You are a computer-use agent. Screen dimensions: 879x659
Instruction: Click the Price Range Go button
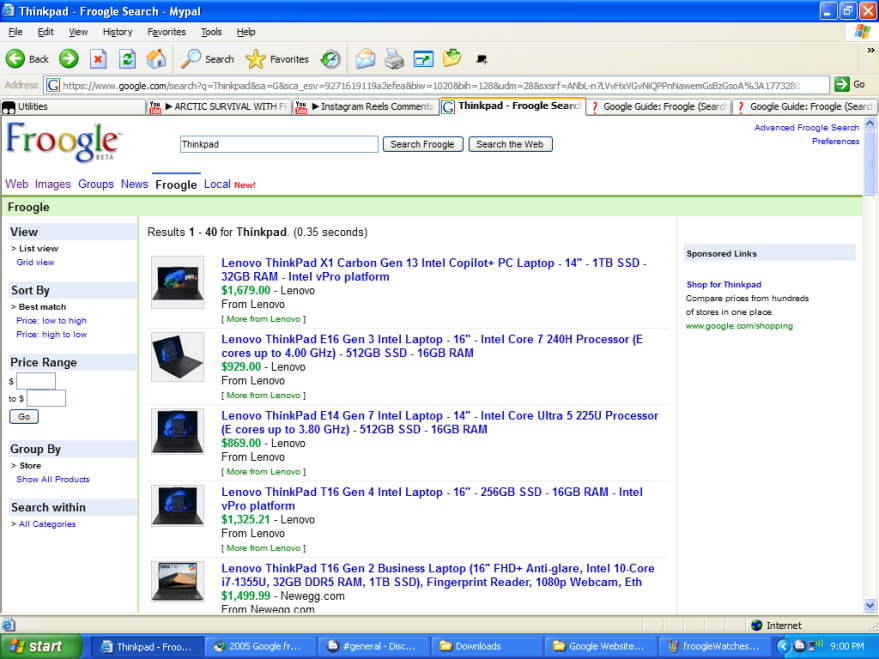pyautogui.click(x=24, y=416)
